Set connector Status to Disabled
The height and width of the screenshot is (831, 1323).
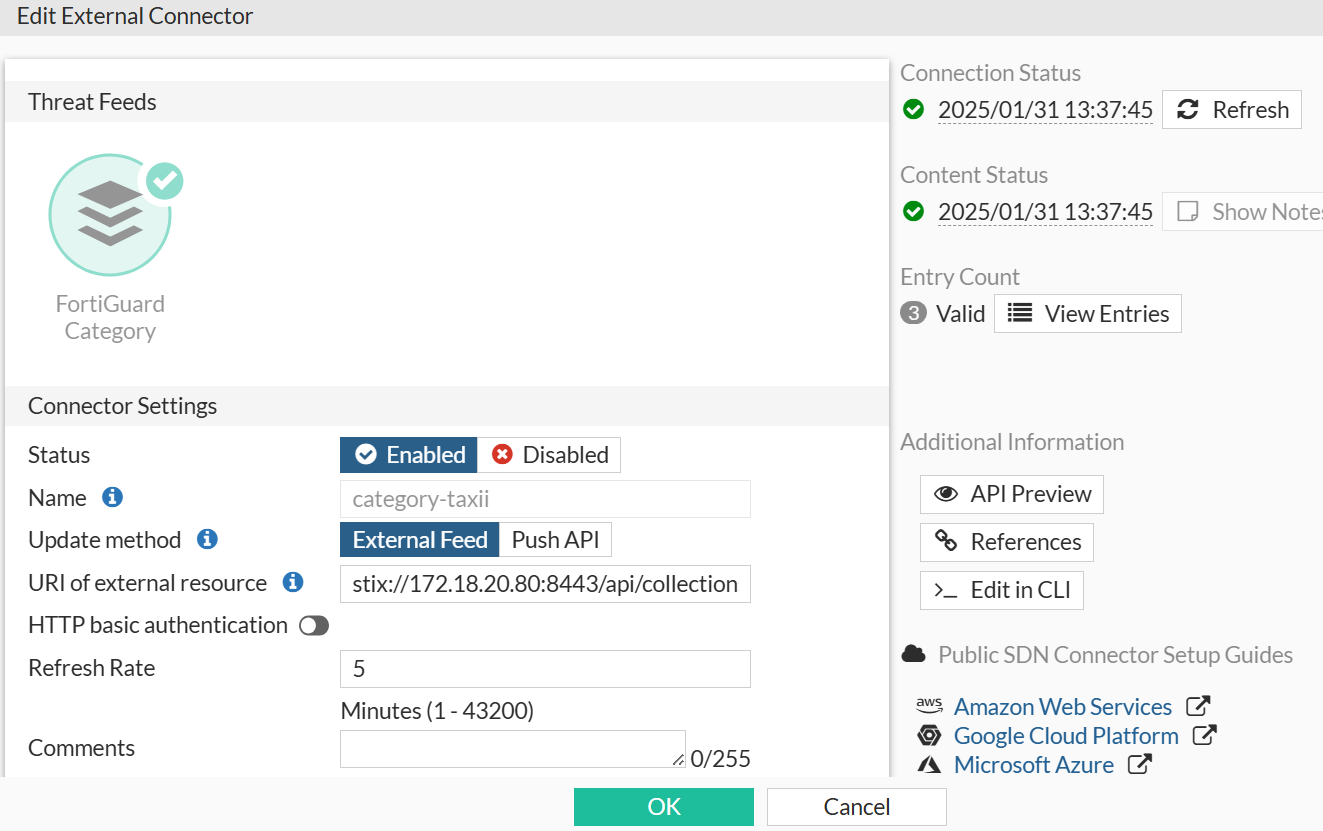click(548, 454)
